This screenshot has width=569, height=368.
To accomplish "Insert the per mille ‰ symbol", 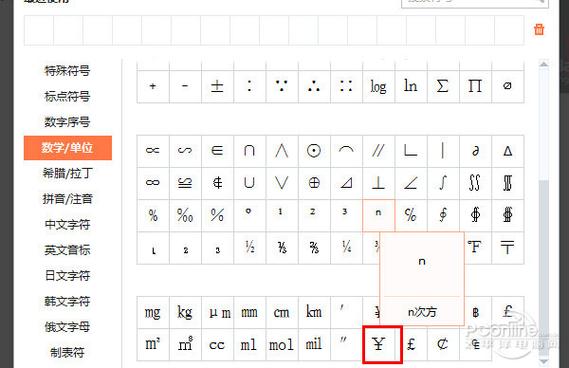I will [185, 215].
